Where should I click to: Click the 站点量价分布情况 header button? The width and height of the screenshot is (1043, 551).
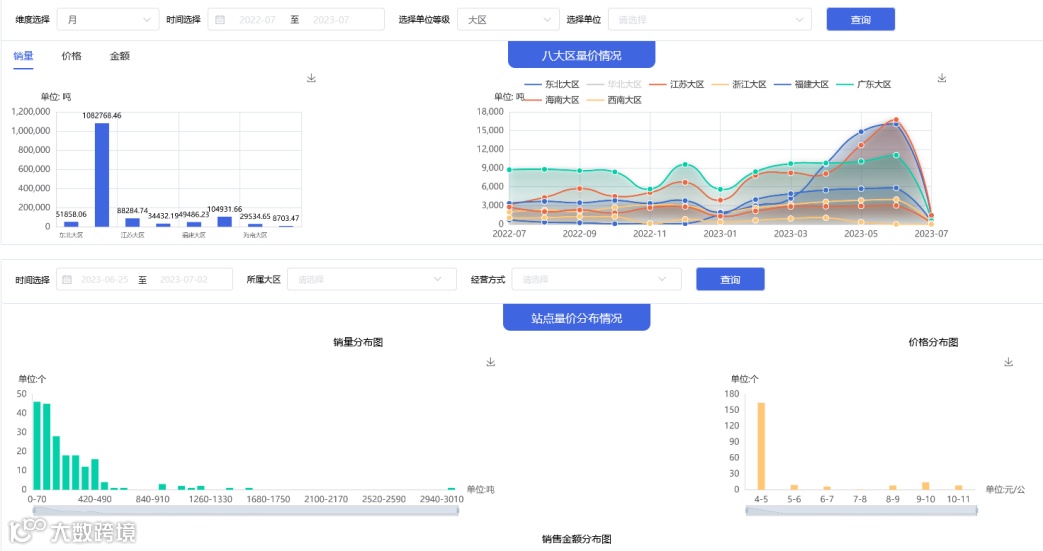click(x=577, y=318)
